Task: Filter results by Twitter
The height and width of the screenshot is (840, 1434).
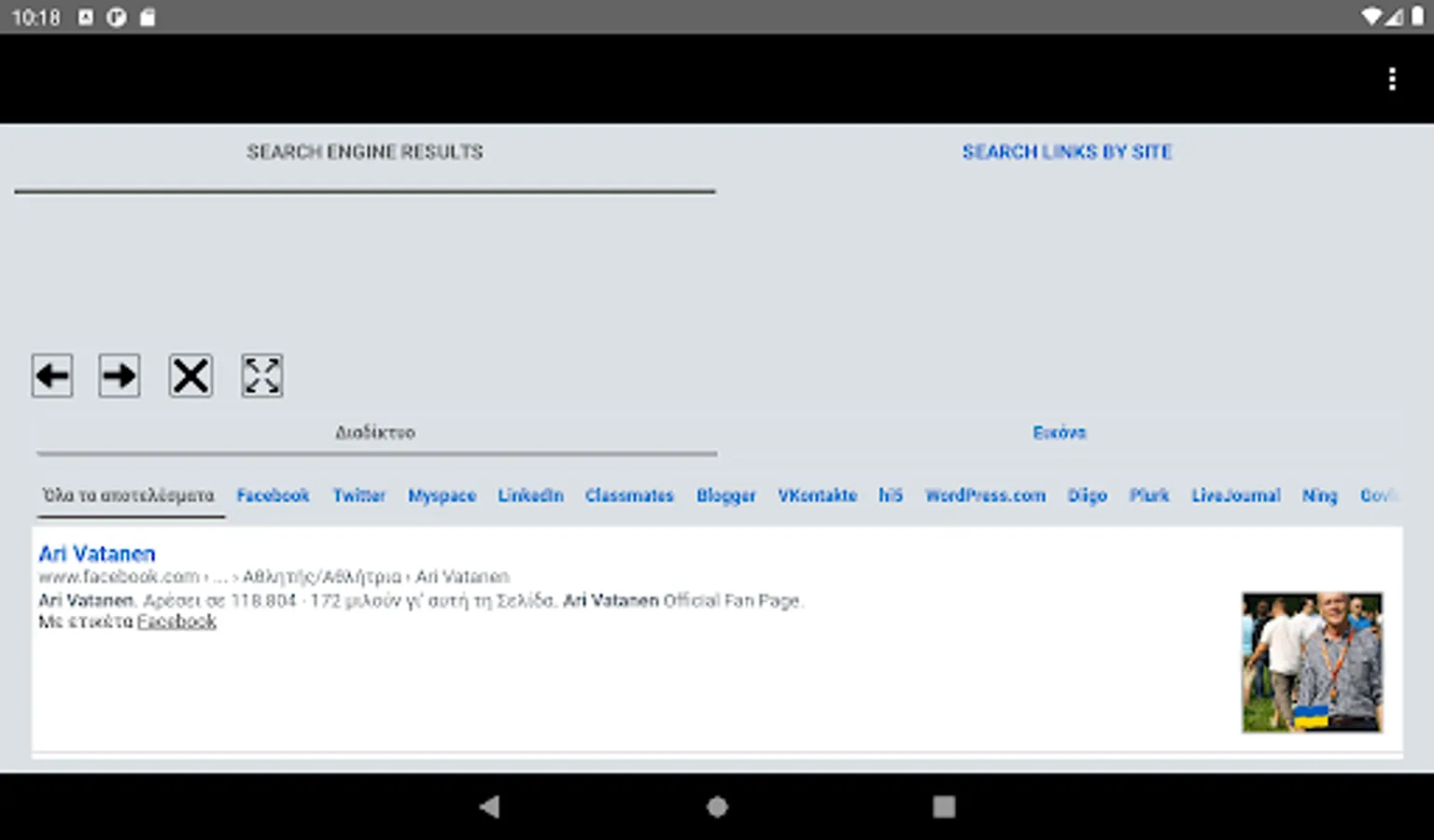Action: coord(359,496)
